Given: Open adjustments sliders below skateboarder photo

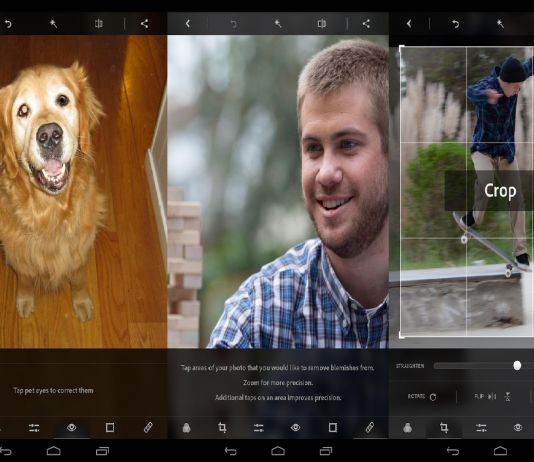Looking at the screenshot, I should [x=481, y=428].
